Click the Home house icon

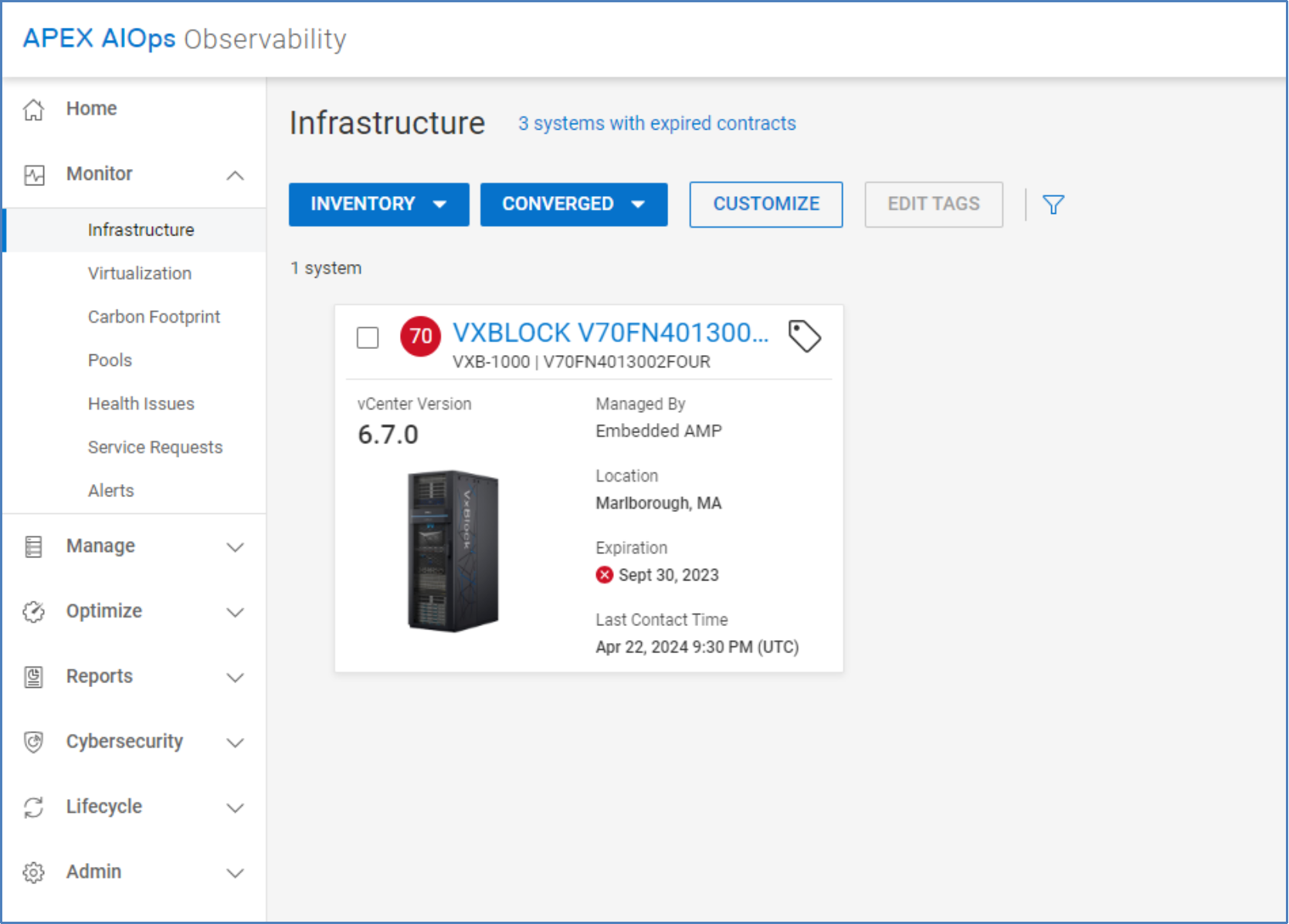33,110
